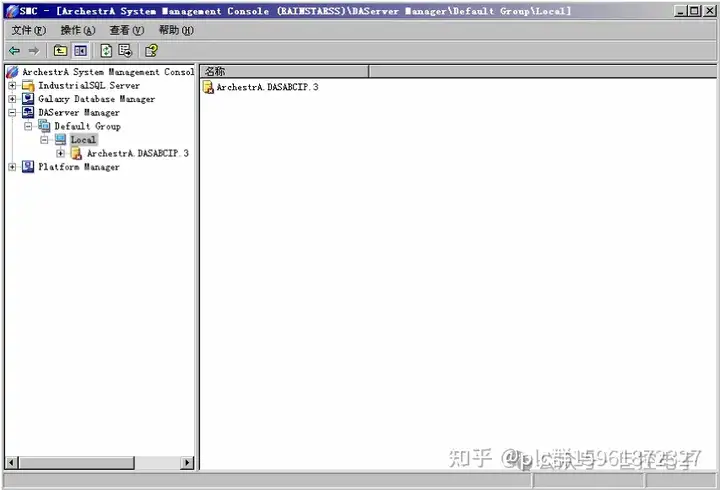720x490 pixels.
Task: Expand the Platform Manager node
Action: coord(12,167)
